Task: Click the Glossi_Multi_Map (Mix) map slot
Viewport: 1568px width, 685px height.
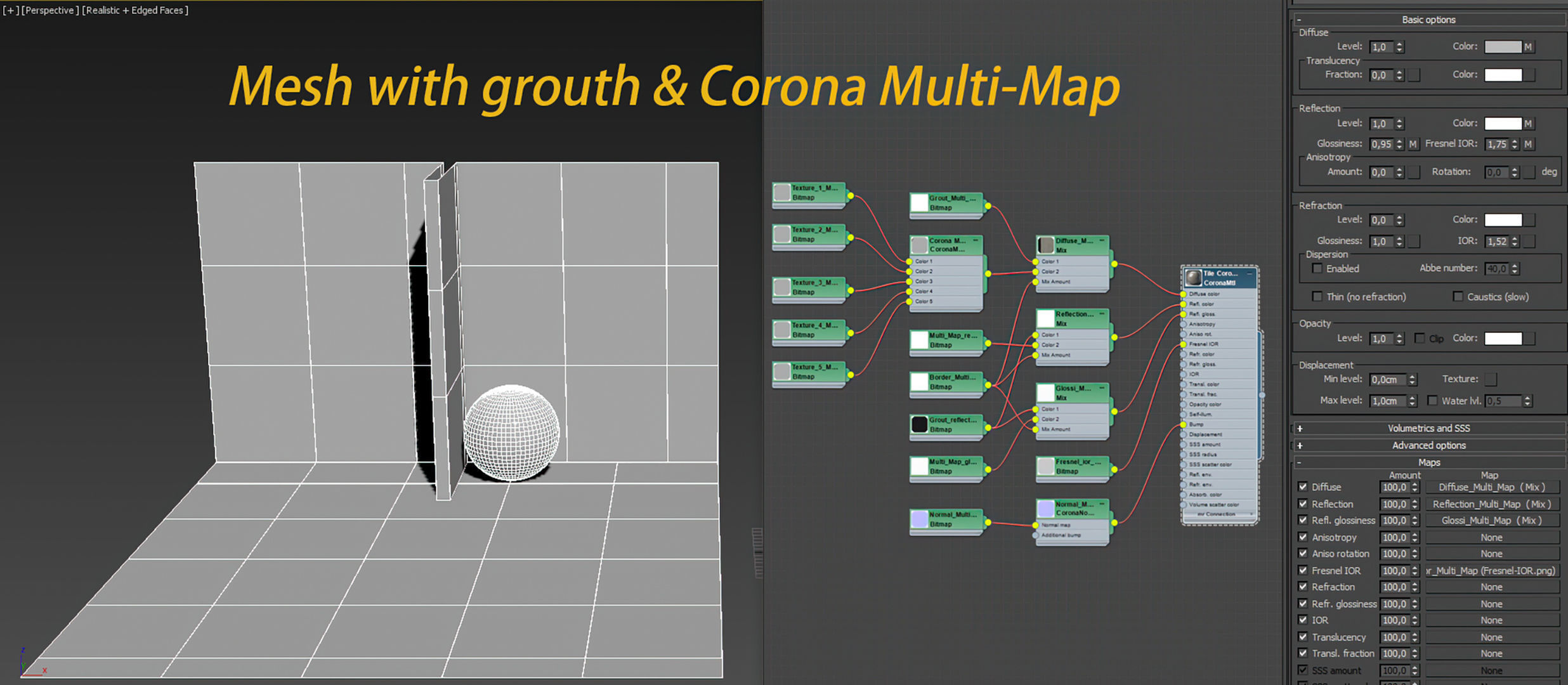Action: (1491, 521)
